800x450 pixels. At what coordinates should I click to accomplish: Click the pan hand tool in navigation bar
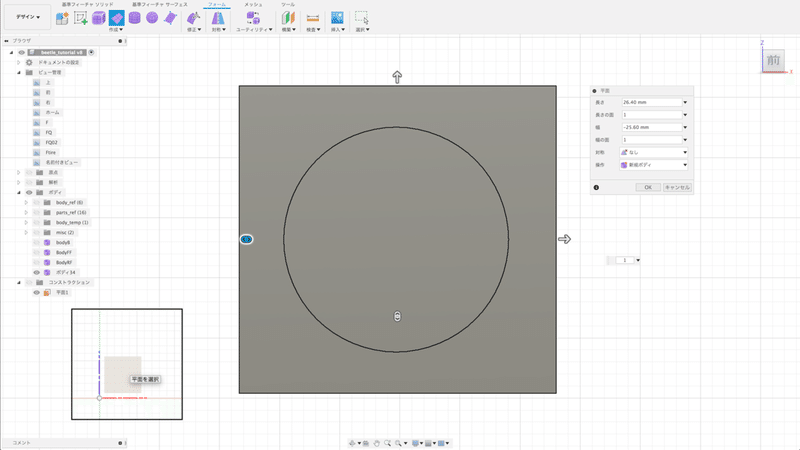pyautogui.click(x=377, y=443)
